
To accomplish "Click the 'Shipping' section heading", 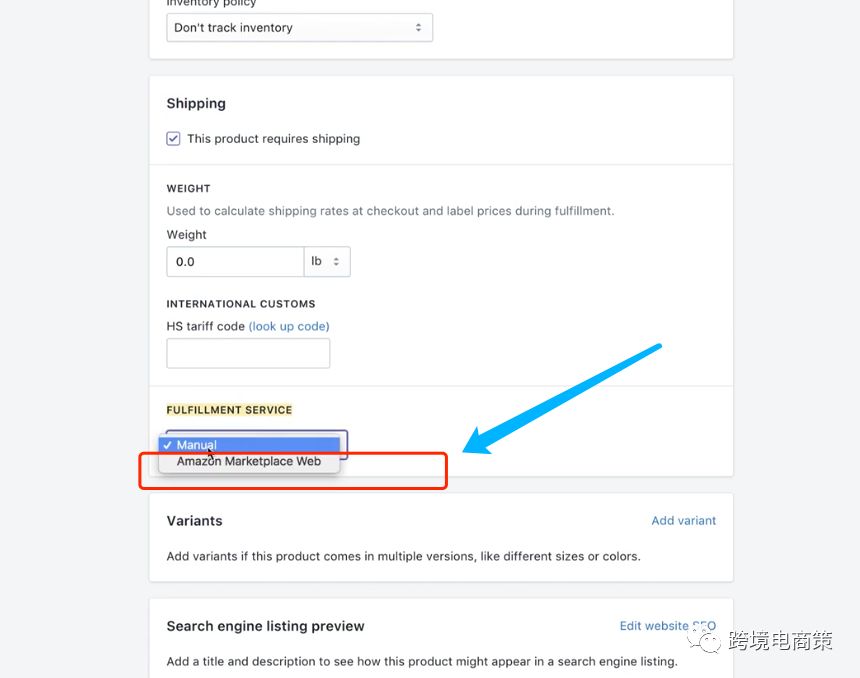I will tap(196, 103).
